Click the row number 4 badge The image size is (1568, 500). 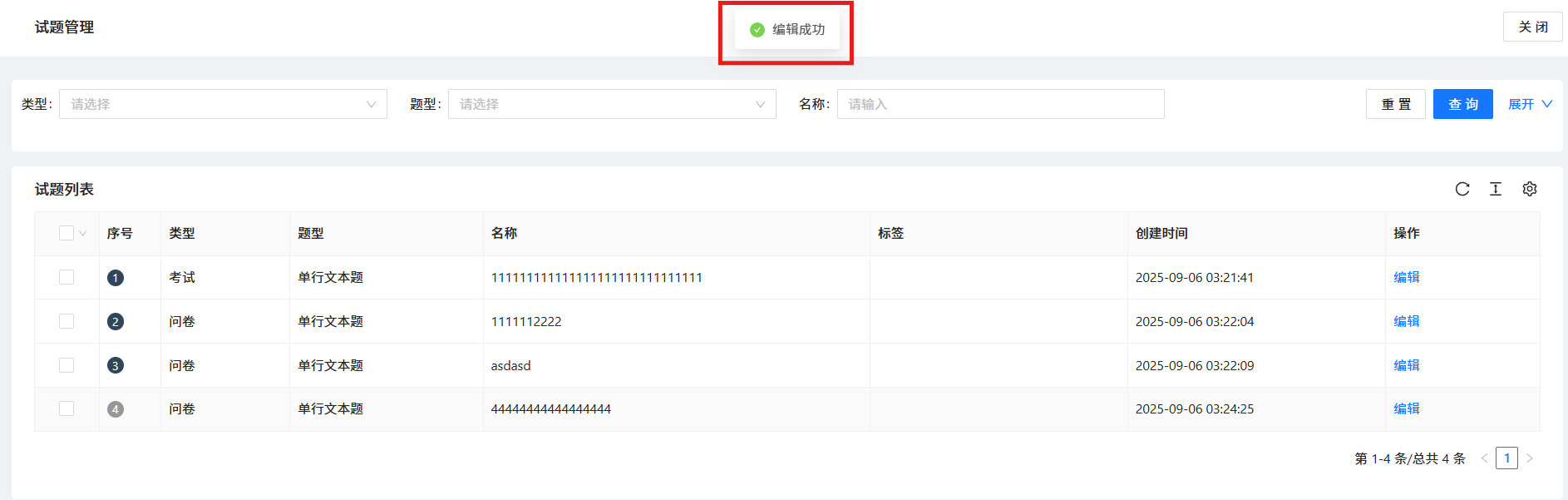tap(116, 409)
